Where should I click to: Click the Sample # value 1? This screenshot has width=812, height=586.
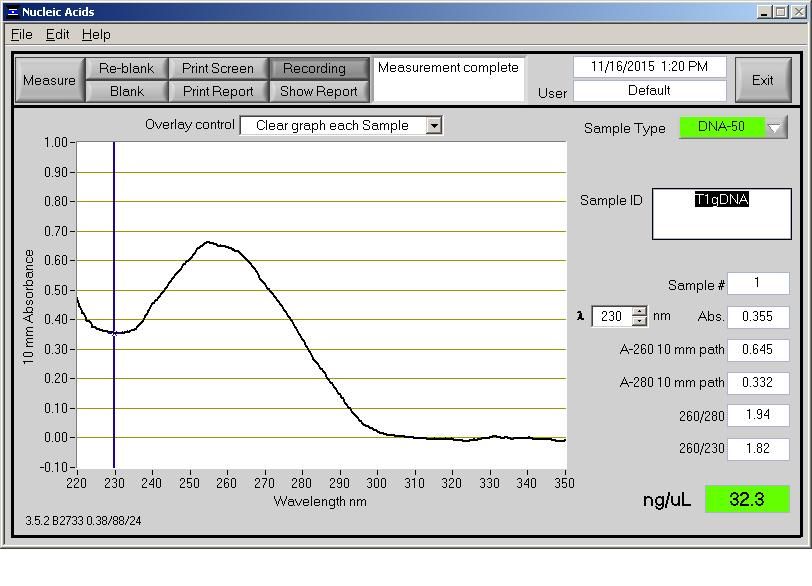(758, 283)
